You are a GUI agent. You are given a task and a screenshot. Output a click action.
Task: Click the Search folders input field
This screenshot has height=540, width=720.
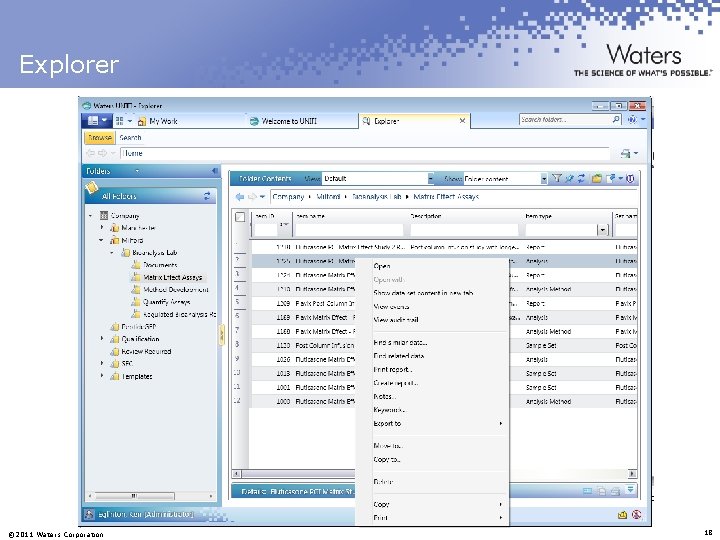(x=566, y=119)
